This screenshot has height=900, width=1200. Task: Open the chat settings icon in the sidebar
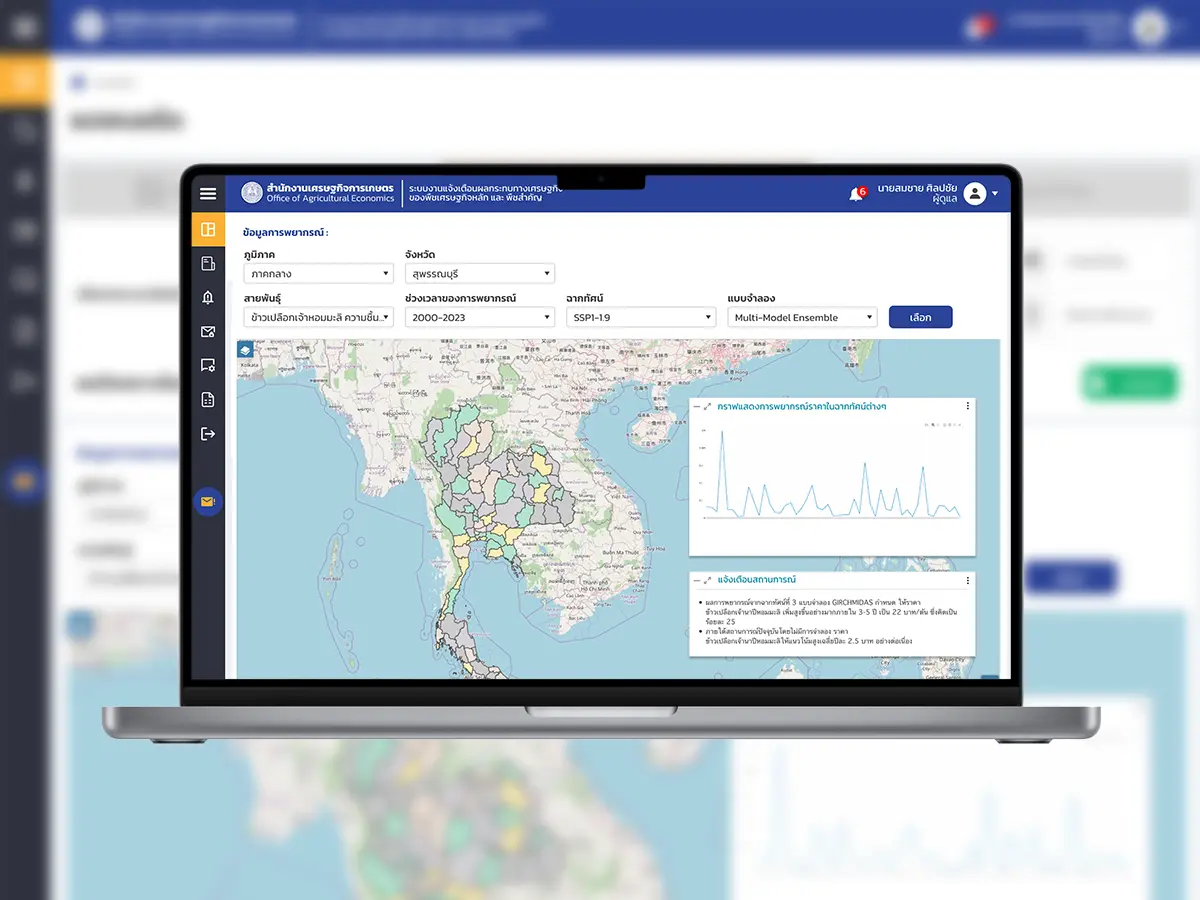point(208,366)
